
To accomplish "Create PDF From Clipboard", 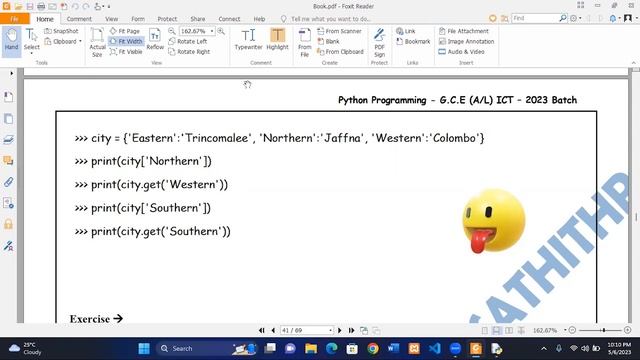I will [340, 52].
